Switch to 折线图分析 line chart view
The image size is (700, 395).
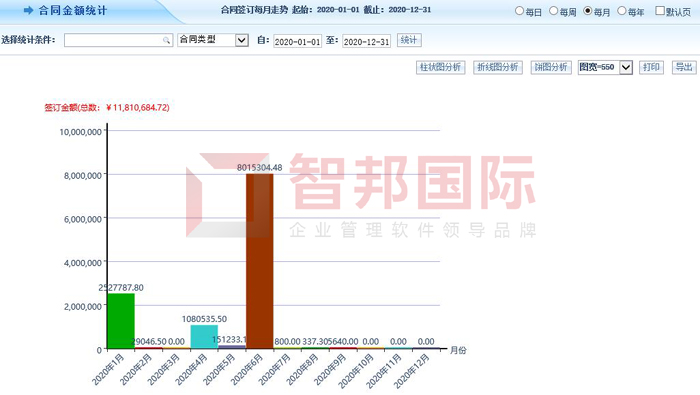click(498, 67)
